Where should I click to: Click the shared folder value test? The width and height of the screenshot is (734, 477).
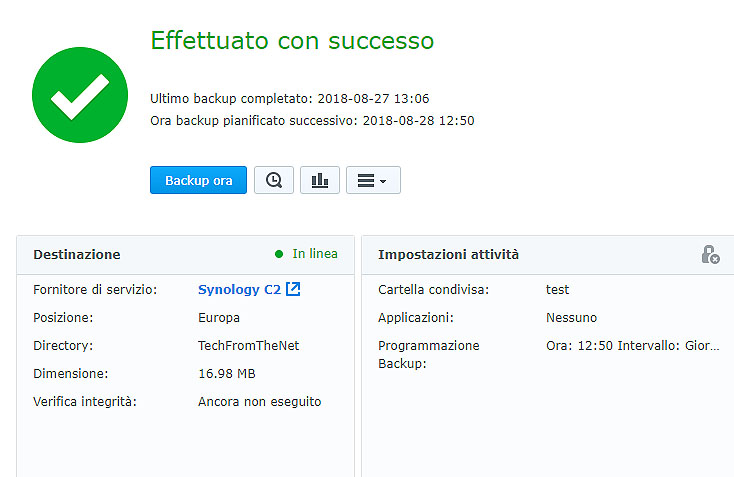(x=557, y=289)
